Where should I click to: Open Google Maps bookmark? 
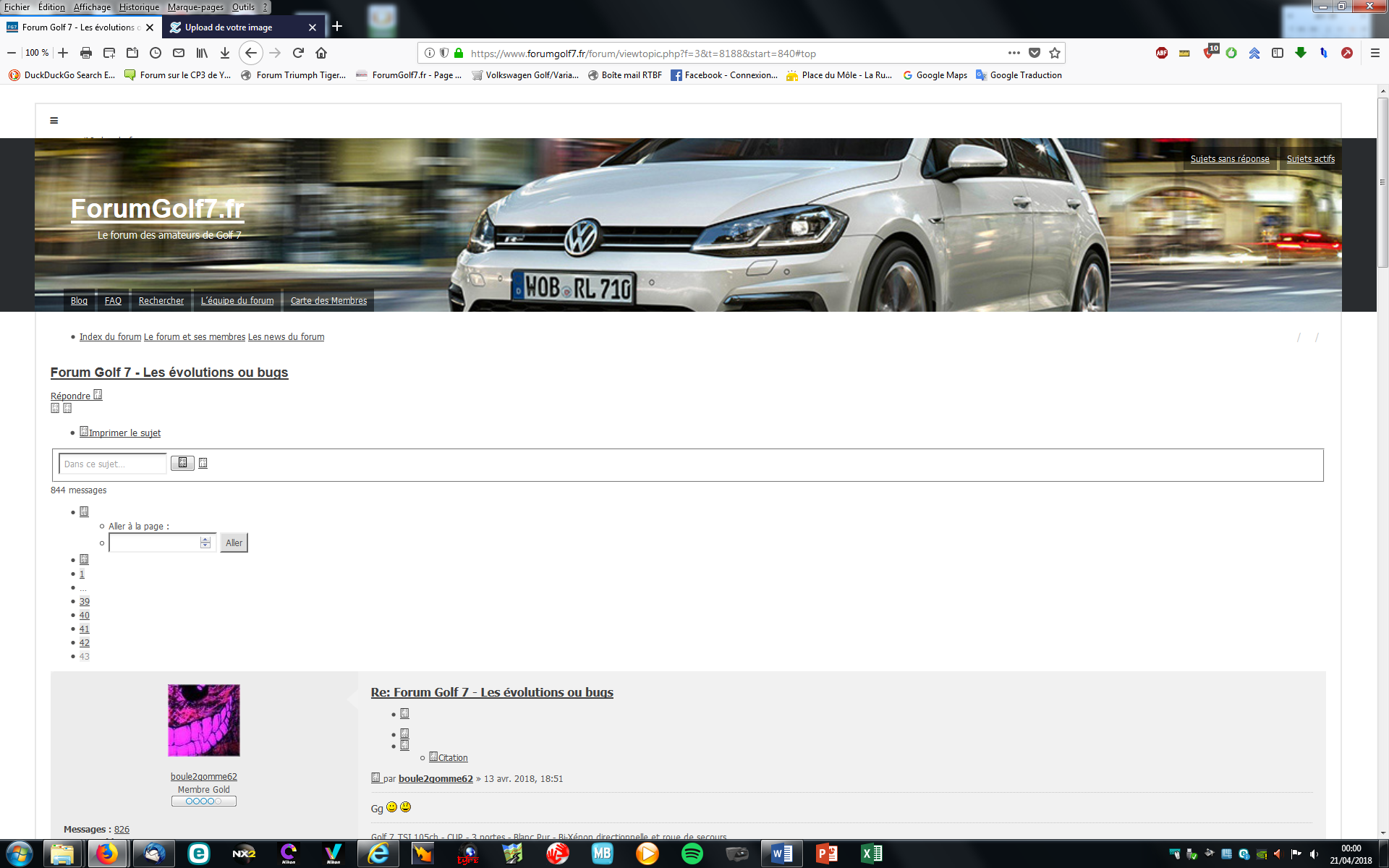935,75
